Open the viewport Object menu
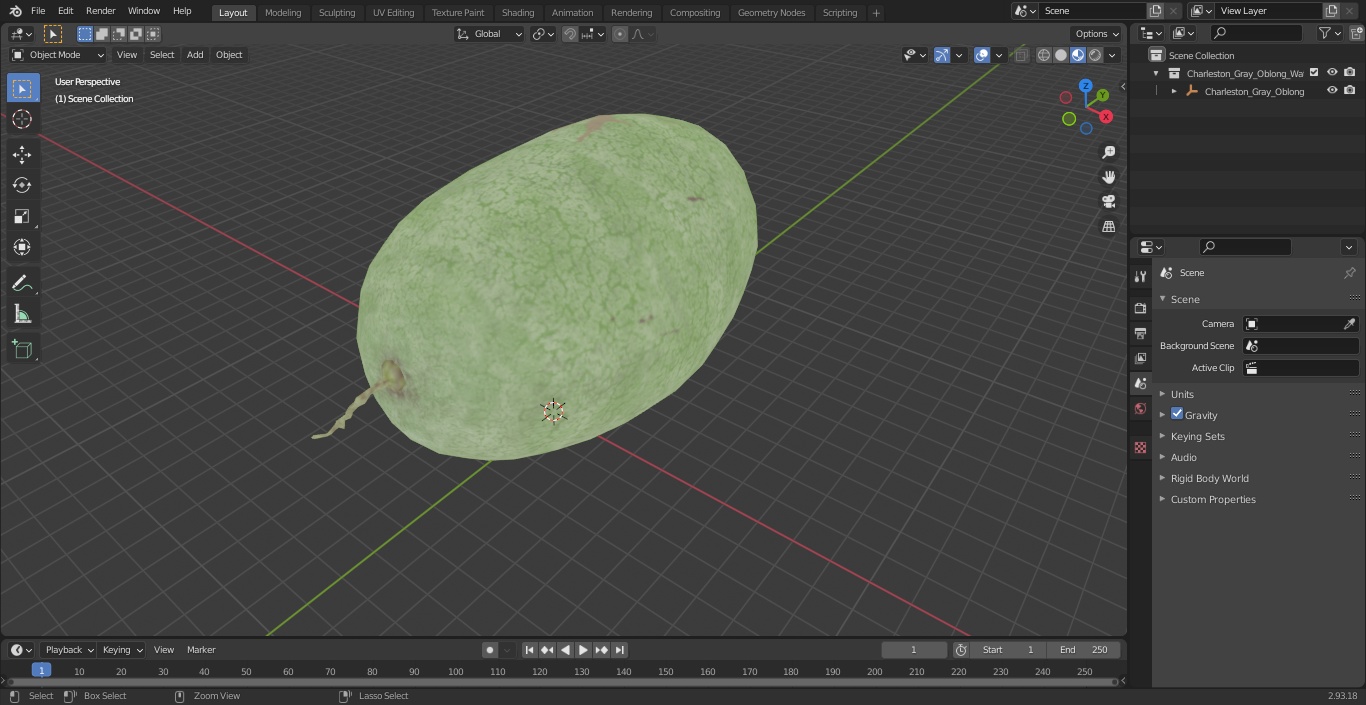 [x=229, y=55]
